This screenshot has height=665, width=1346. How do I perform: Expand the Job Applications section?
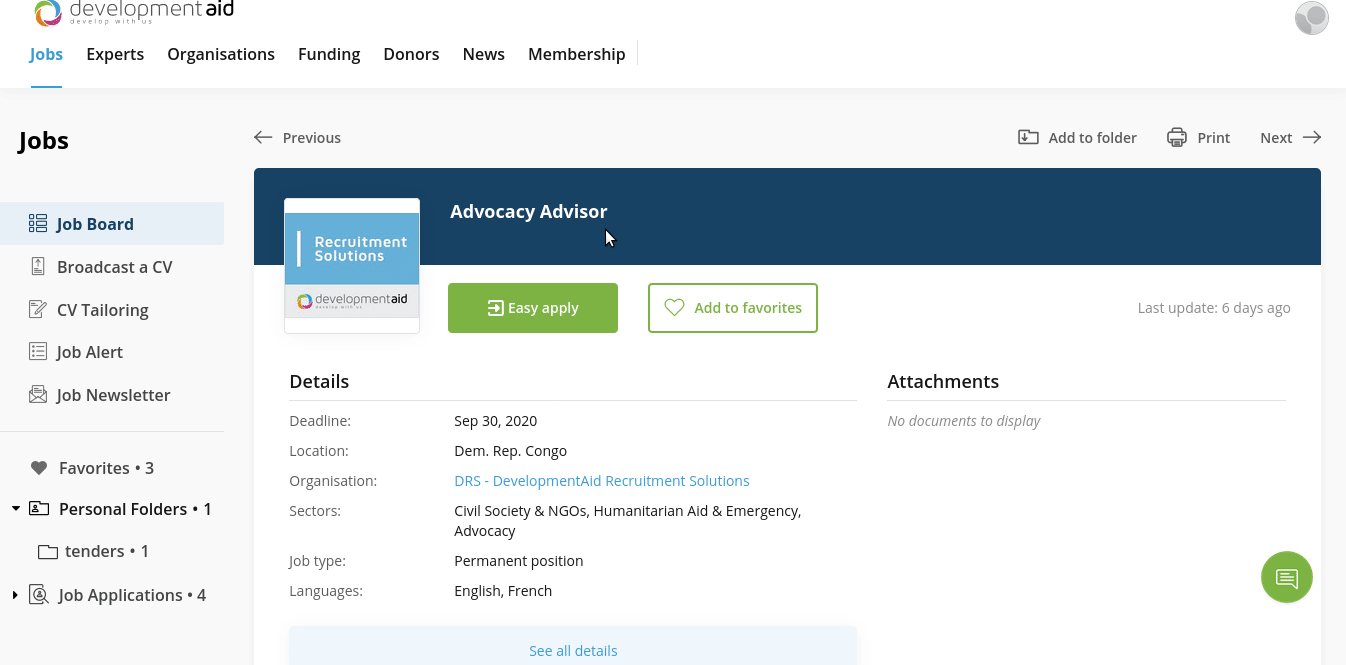[14, 594]
